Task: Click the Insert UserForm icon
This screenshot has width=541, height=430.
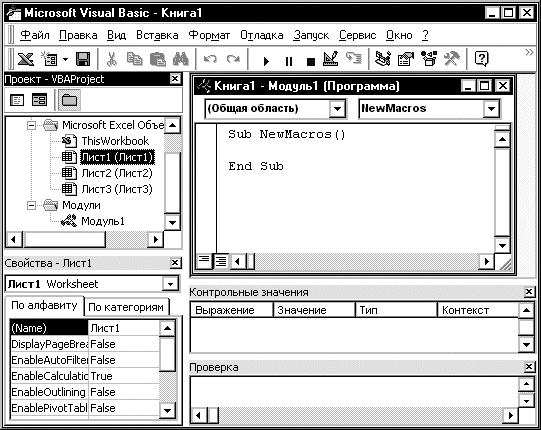Action: pyautogui.click(x=49, y=59)
